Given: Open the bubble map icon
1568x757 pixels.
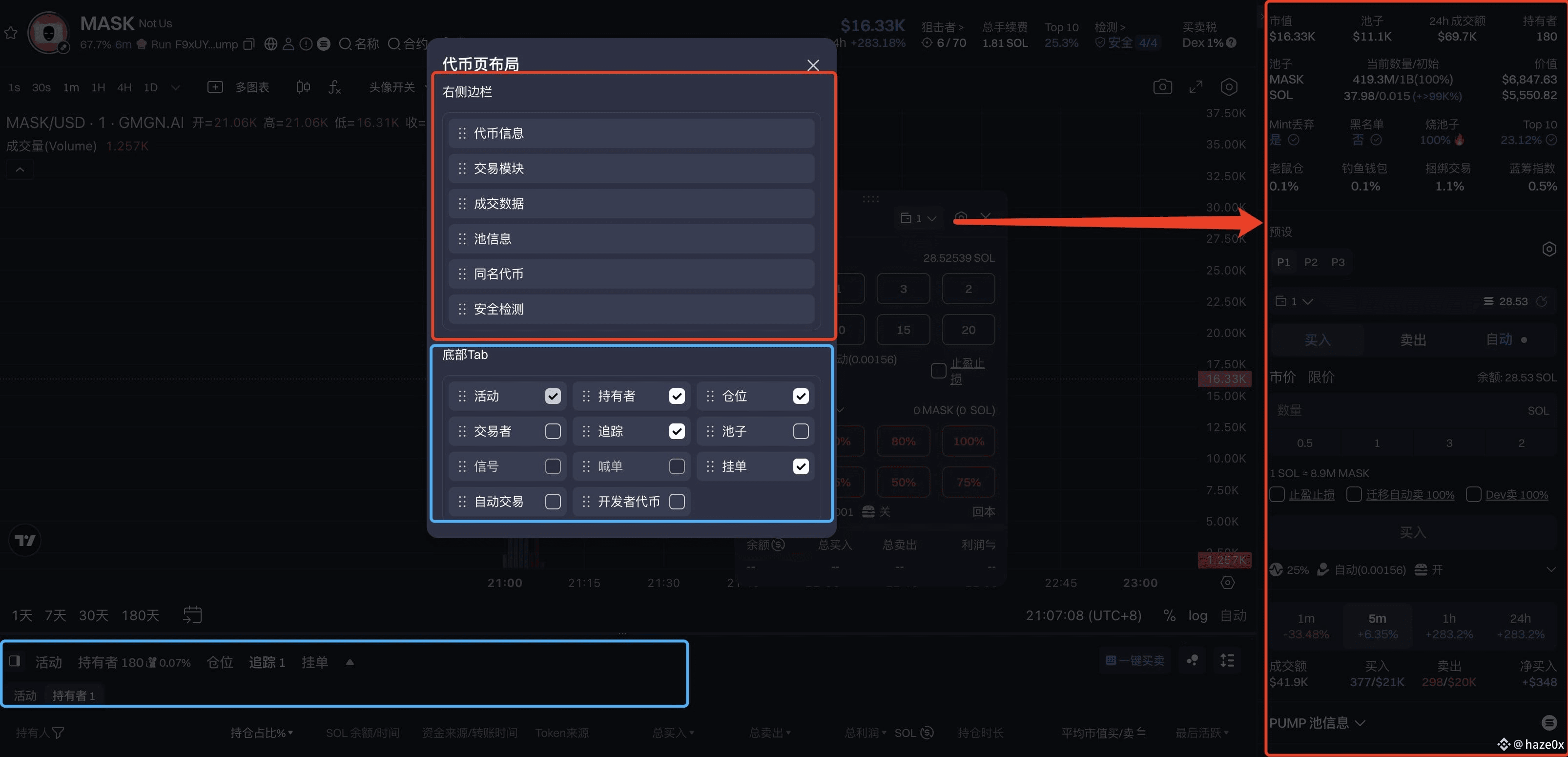Looking at the screenshot, I should coord(1193,660).
